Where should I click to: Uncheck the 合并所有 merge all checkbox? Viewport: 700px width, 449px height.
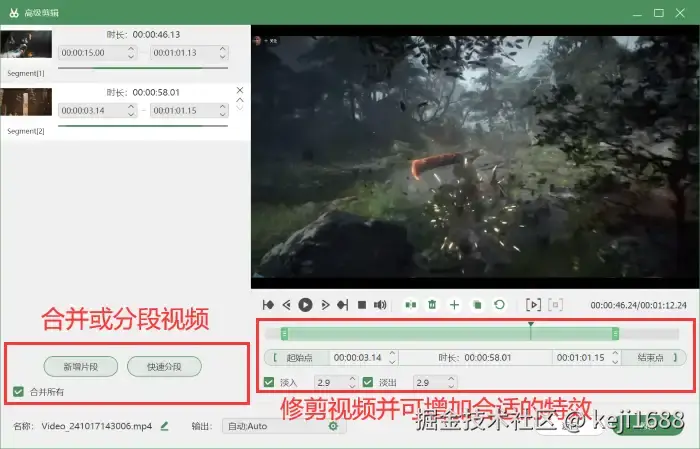pyautogui.click(x=18, y=391)
